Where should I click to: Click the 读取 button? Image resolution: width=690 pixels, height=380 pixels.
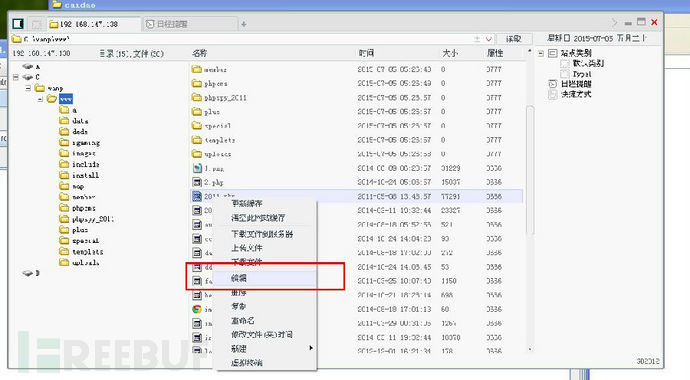point(514,39)
